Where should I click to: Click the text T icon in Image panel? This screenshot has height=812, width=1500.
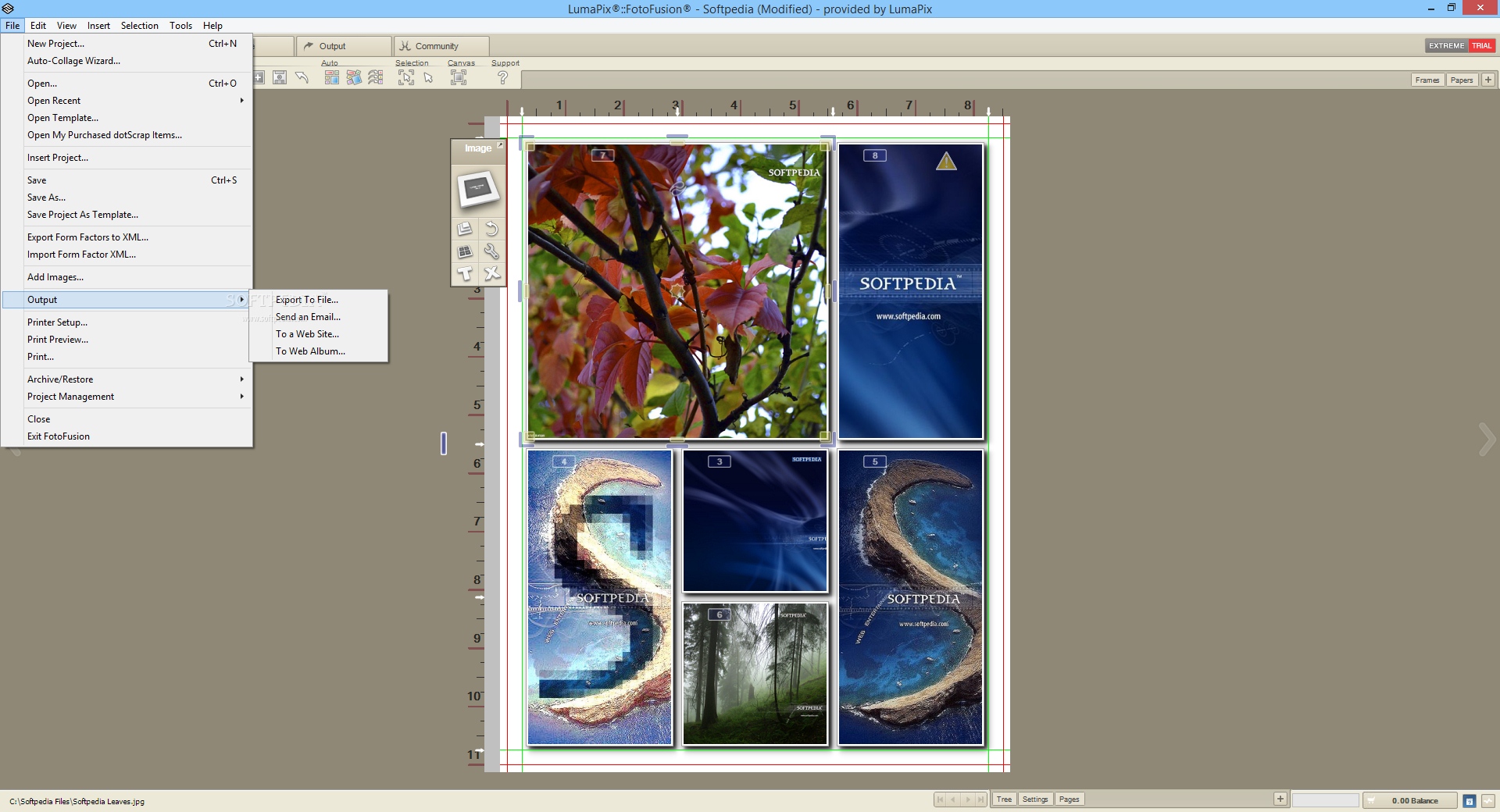coord(465,273)
